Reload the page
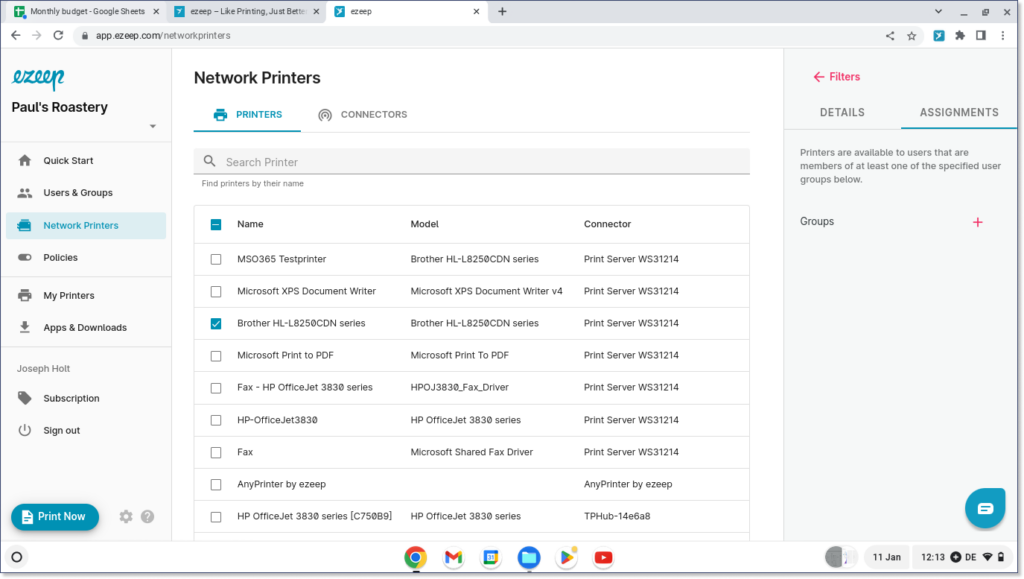Image resolution: width=1024 pixels, height=579 pixels. click(58, 35)
